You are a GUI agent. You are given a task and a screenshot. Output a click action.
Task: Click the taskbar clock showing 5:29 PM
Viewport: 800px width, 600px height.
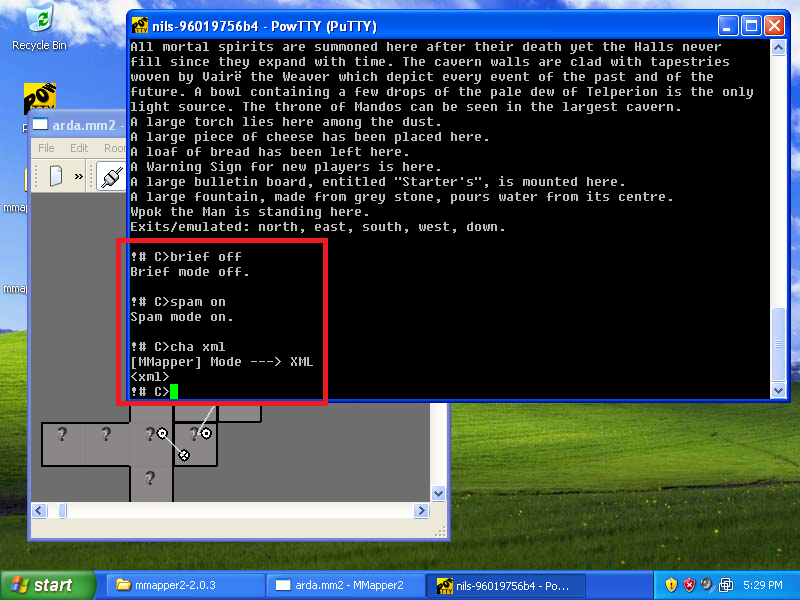pos(763,585)
